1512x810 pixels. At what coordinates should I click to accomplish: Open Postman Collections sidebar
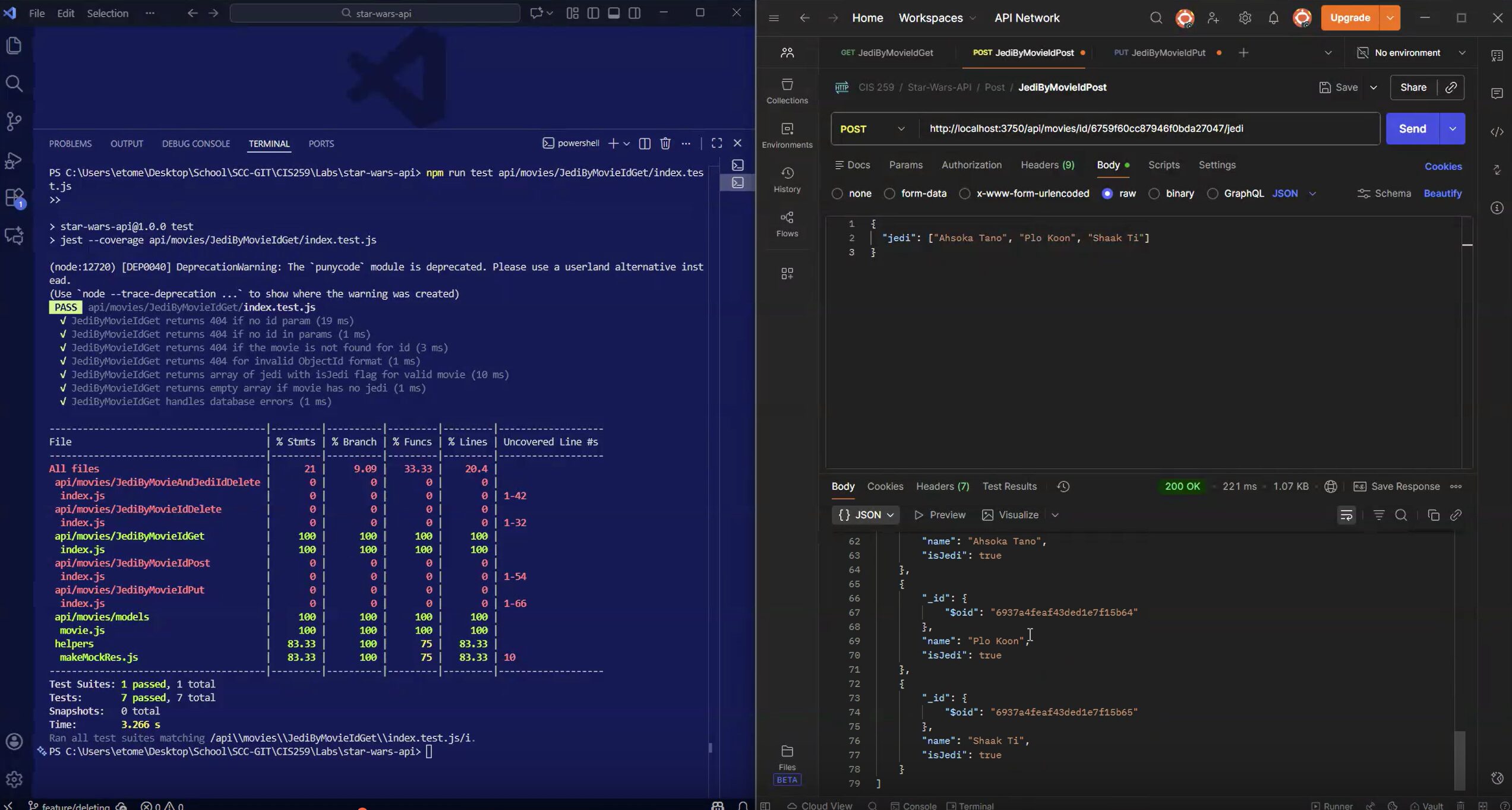pyautogui.click(x=787, y=91)
